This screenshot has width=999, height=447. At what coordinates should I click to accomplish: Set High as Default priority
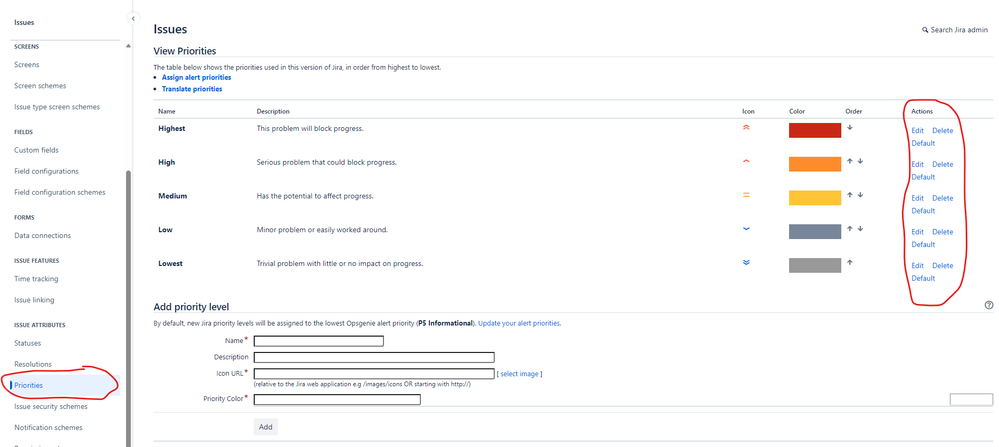coord(923,177)
